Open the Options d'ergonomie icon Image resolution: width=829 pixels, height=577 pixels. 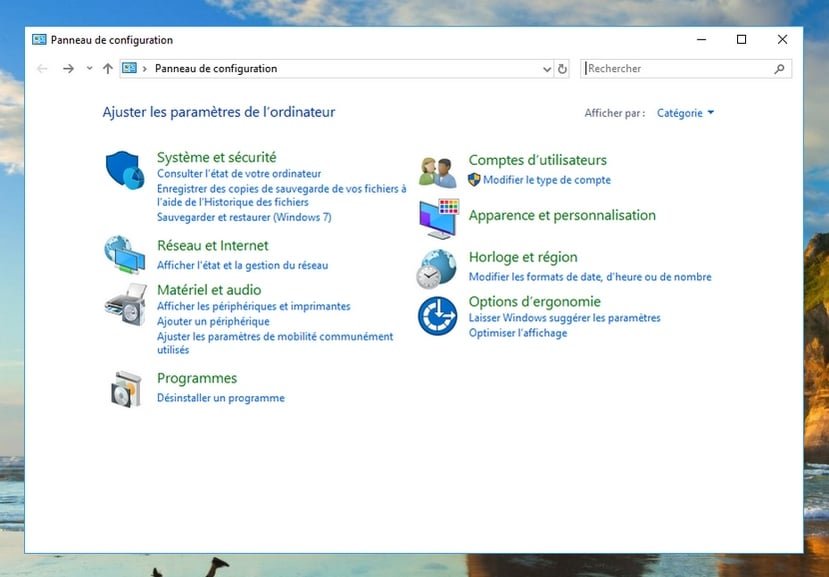437,315
